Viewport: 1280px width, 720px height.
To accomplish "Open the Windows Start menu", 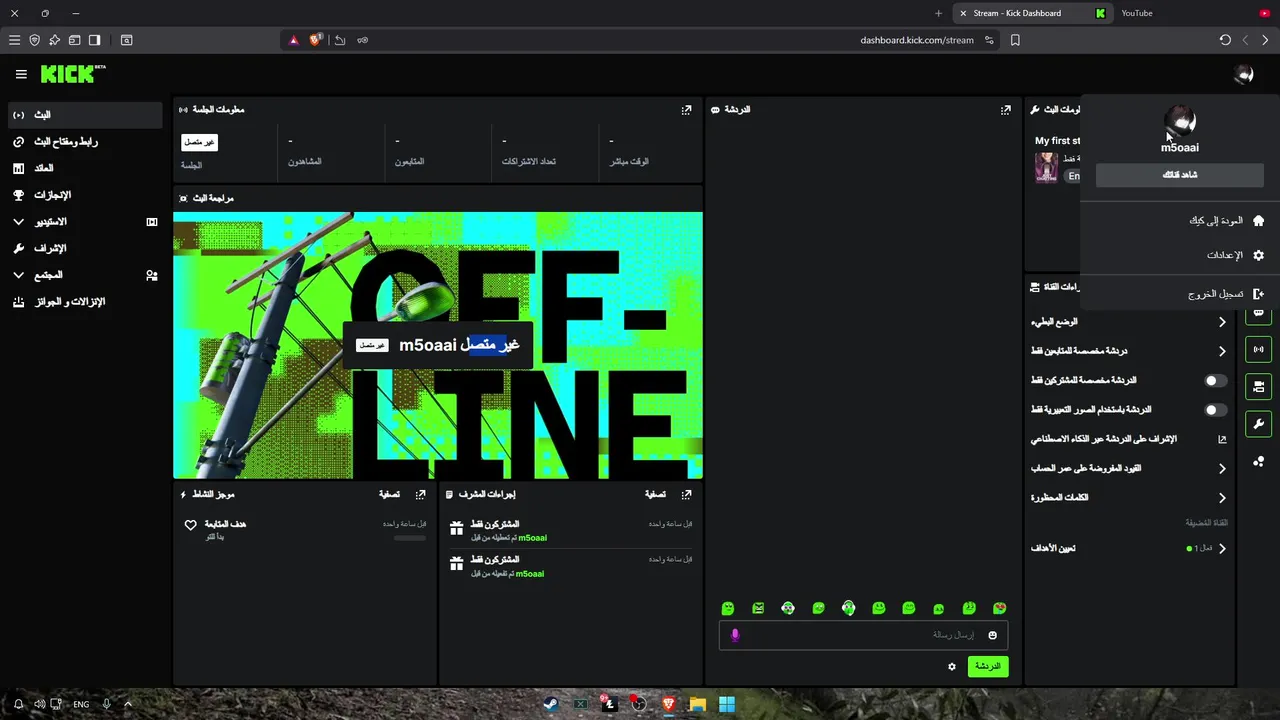I will click(x=727, y=704).
